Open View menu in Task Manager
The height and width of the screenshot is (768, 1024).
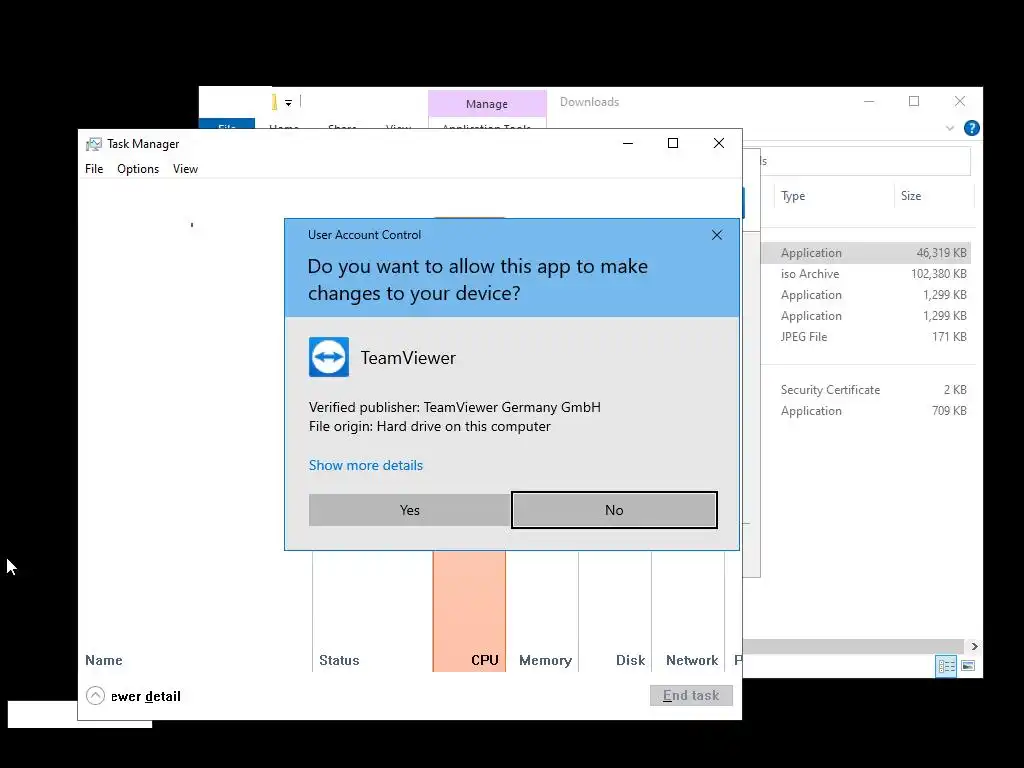[x=185, y=168]
